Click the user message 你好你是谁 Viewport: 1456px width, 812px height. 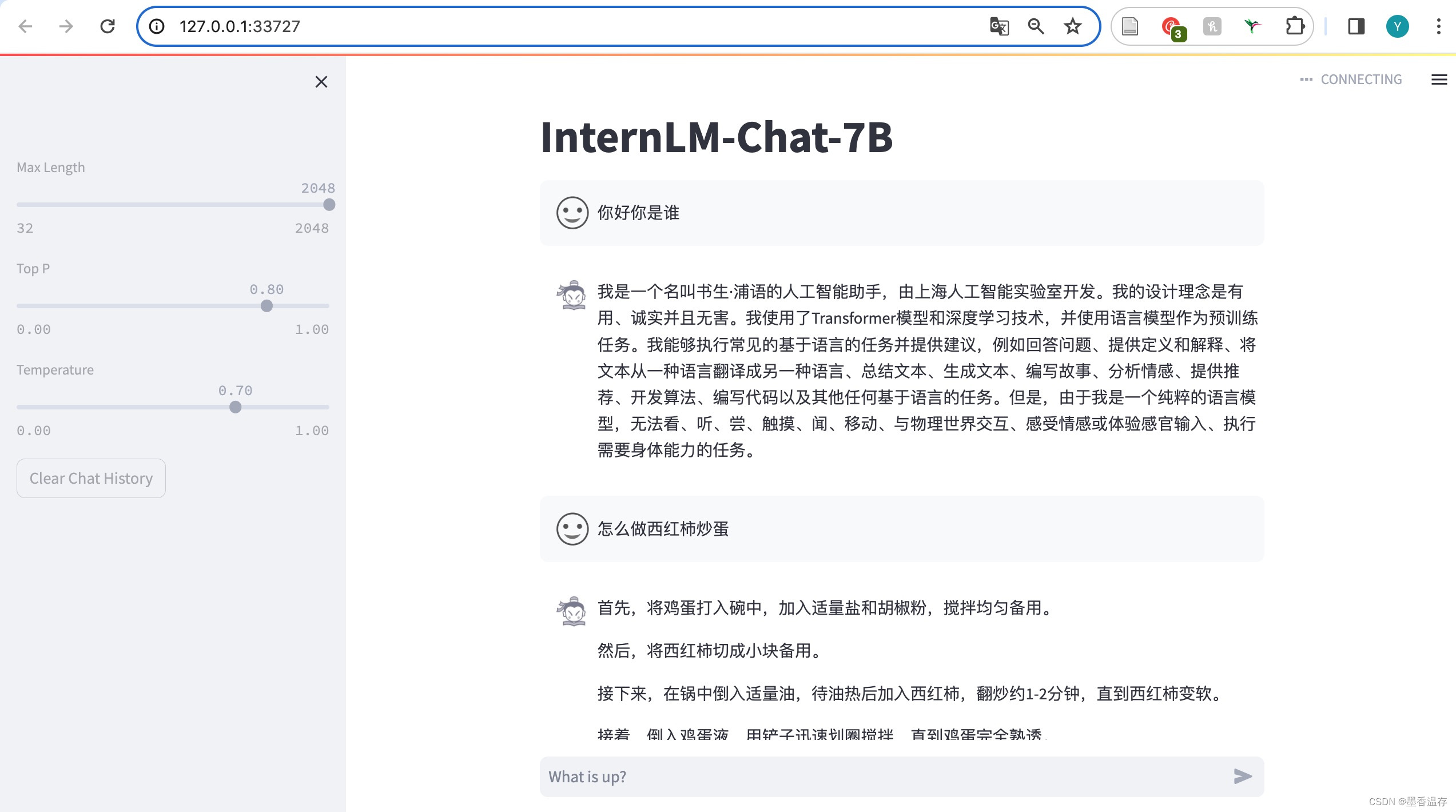pos(638,213)
